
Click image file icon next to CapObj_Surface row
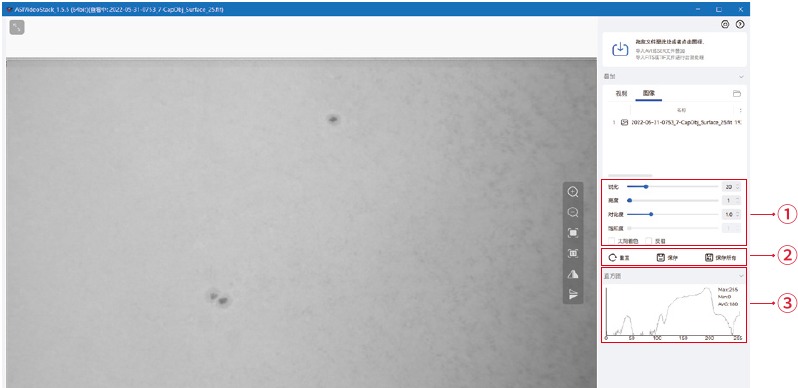[x=624, y=123]
